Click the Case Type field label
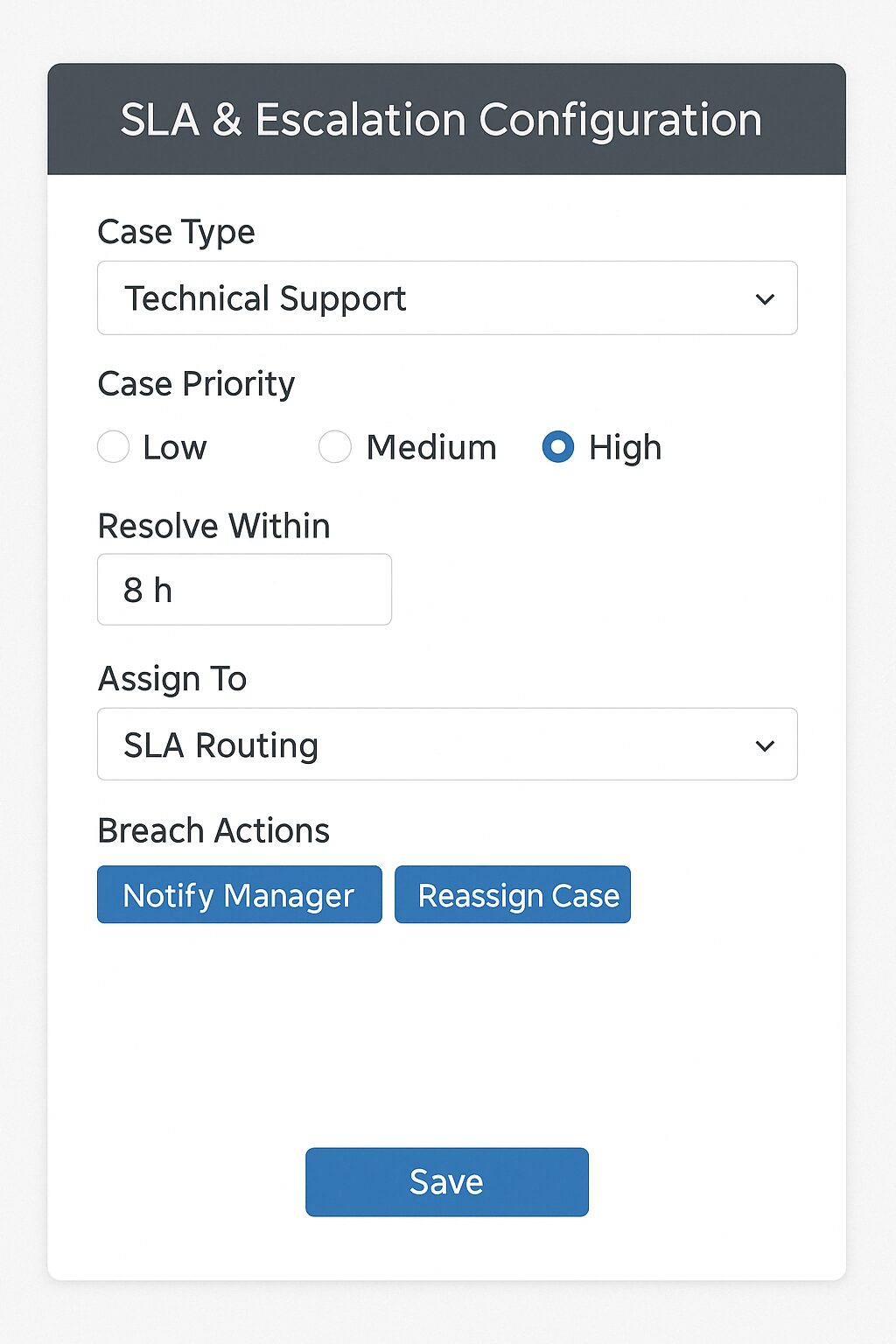The width and height of the screenshot is (896, 1344). coord(176,233)
